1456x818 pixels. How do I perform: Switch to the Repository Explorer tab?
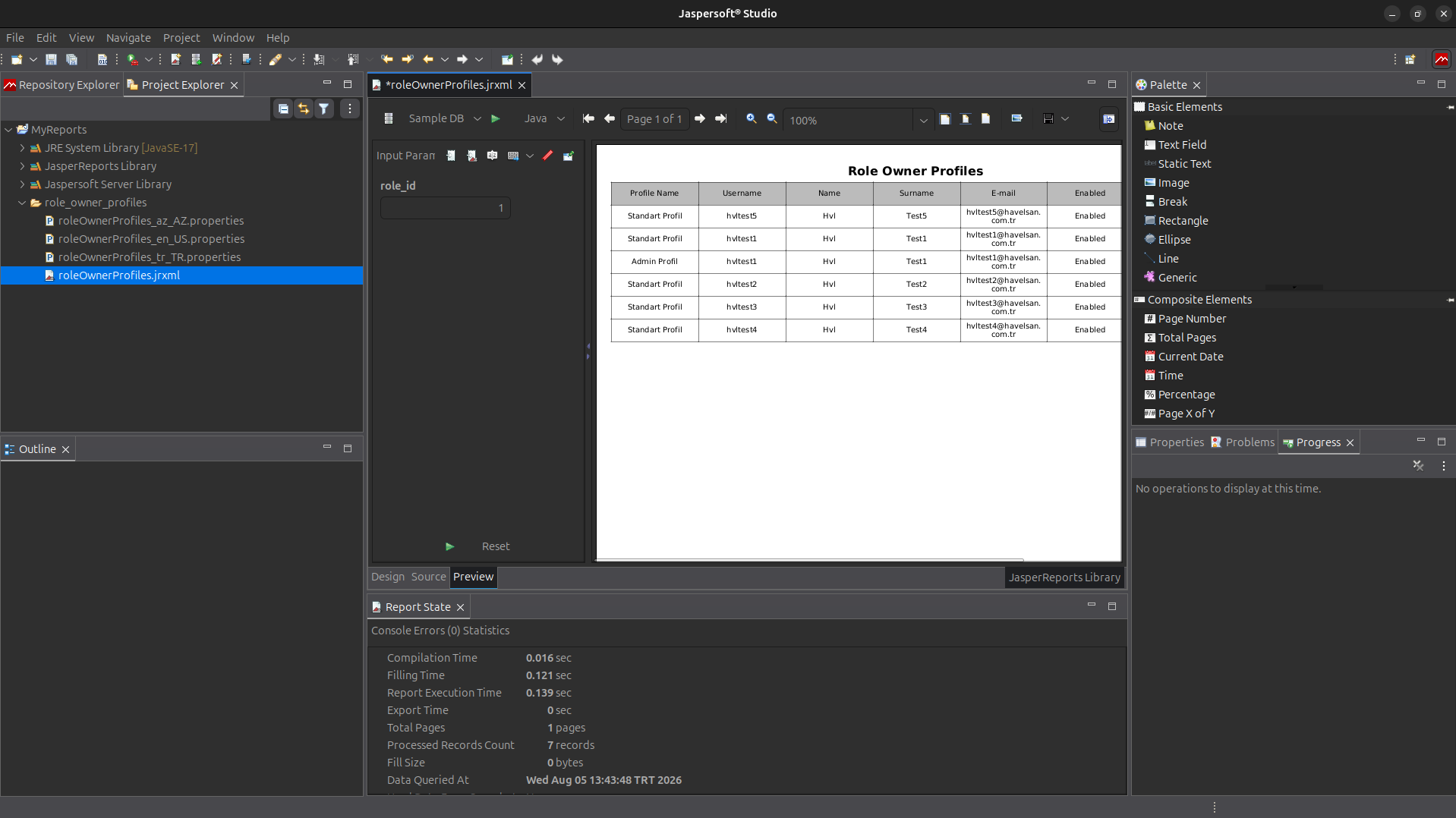tap(62, 85)
